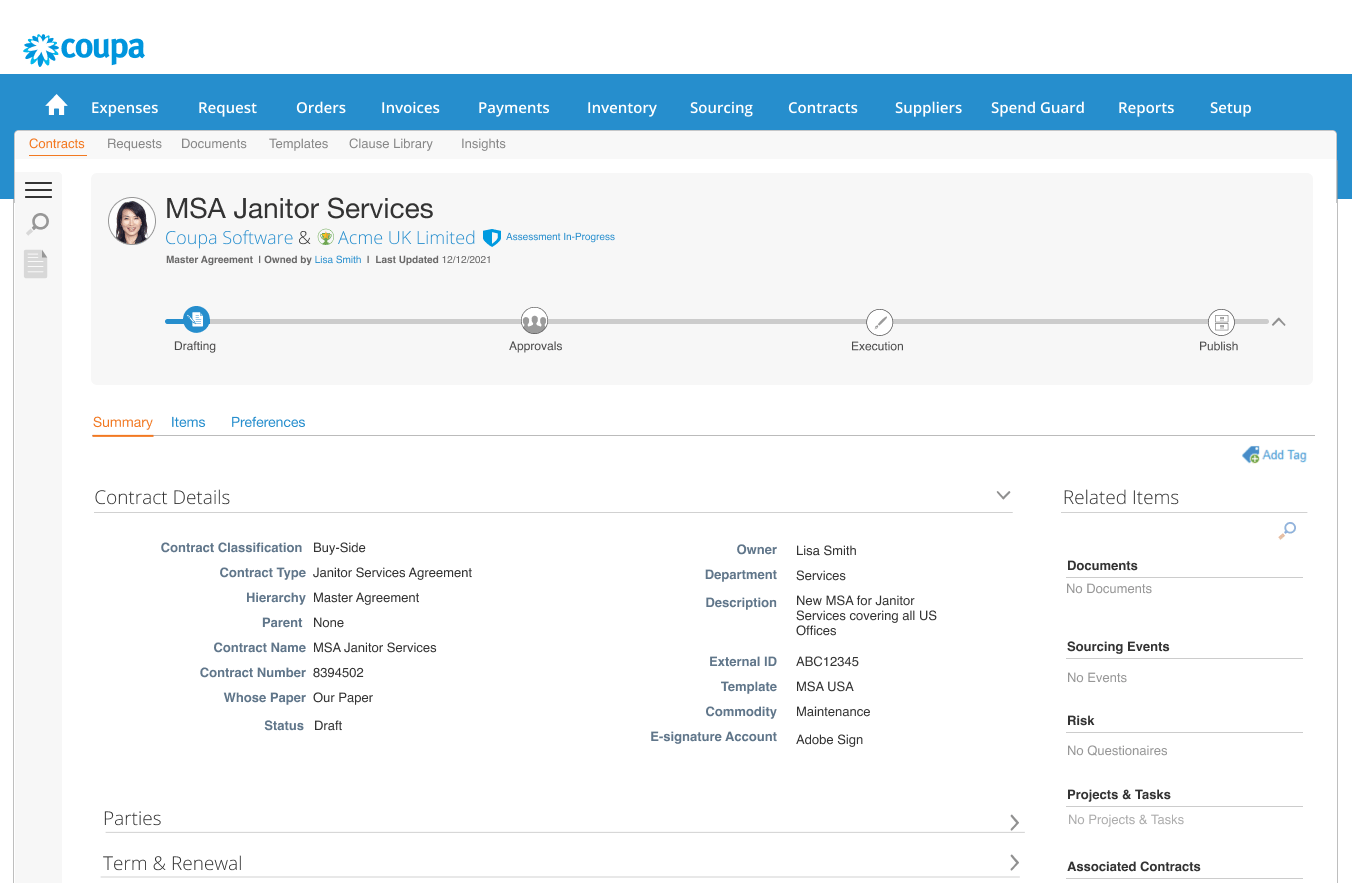The image size is (1352, 883).
Task: Collapse the contract progress header
Action: point(1278,322)
